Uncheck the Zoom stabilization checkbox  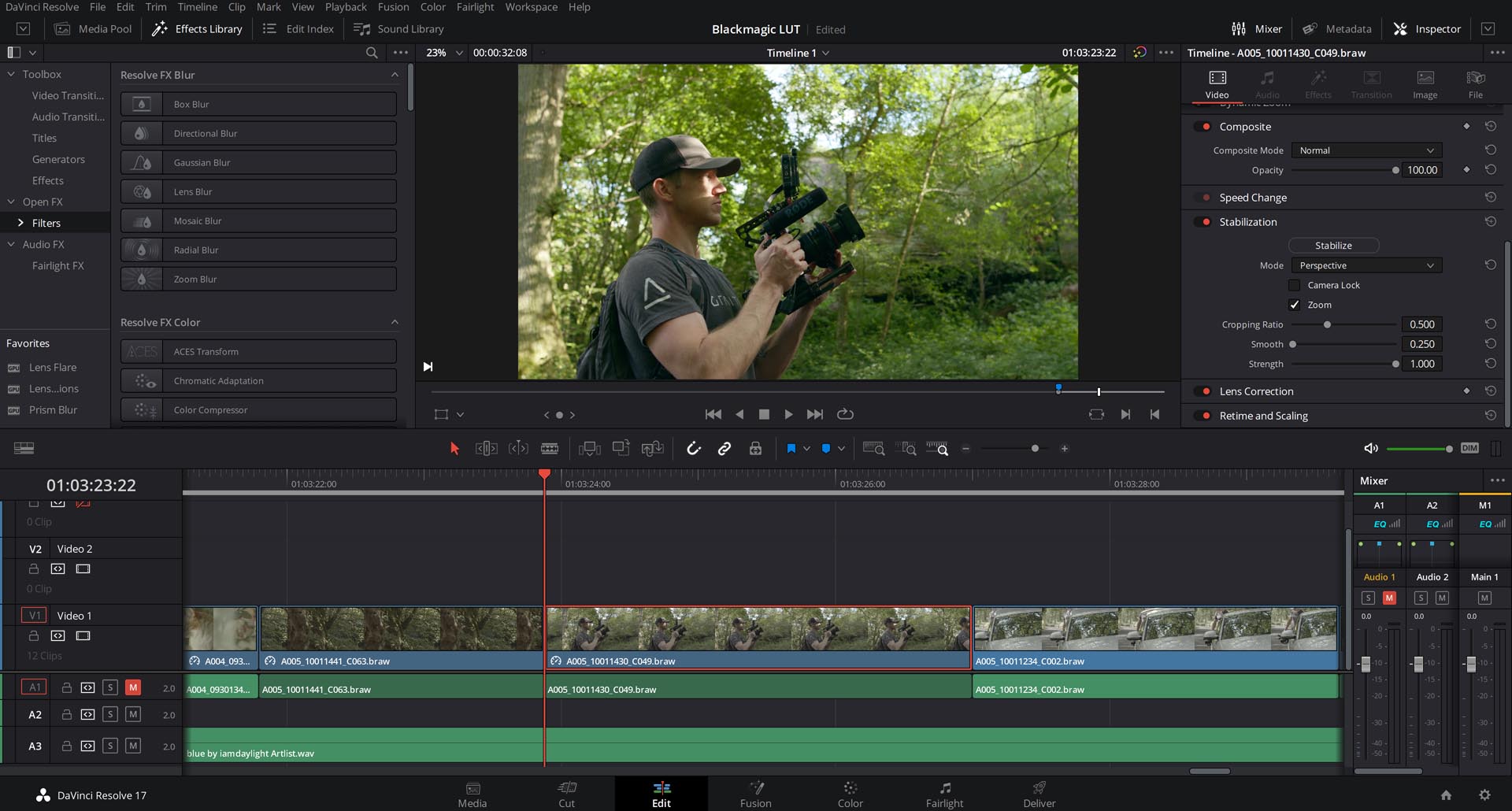(x=1294, y=305)
